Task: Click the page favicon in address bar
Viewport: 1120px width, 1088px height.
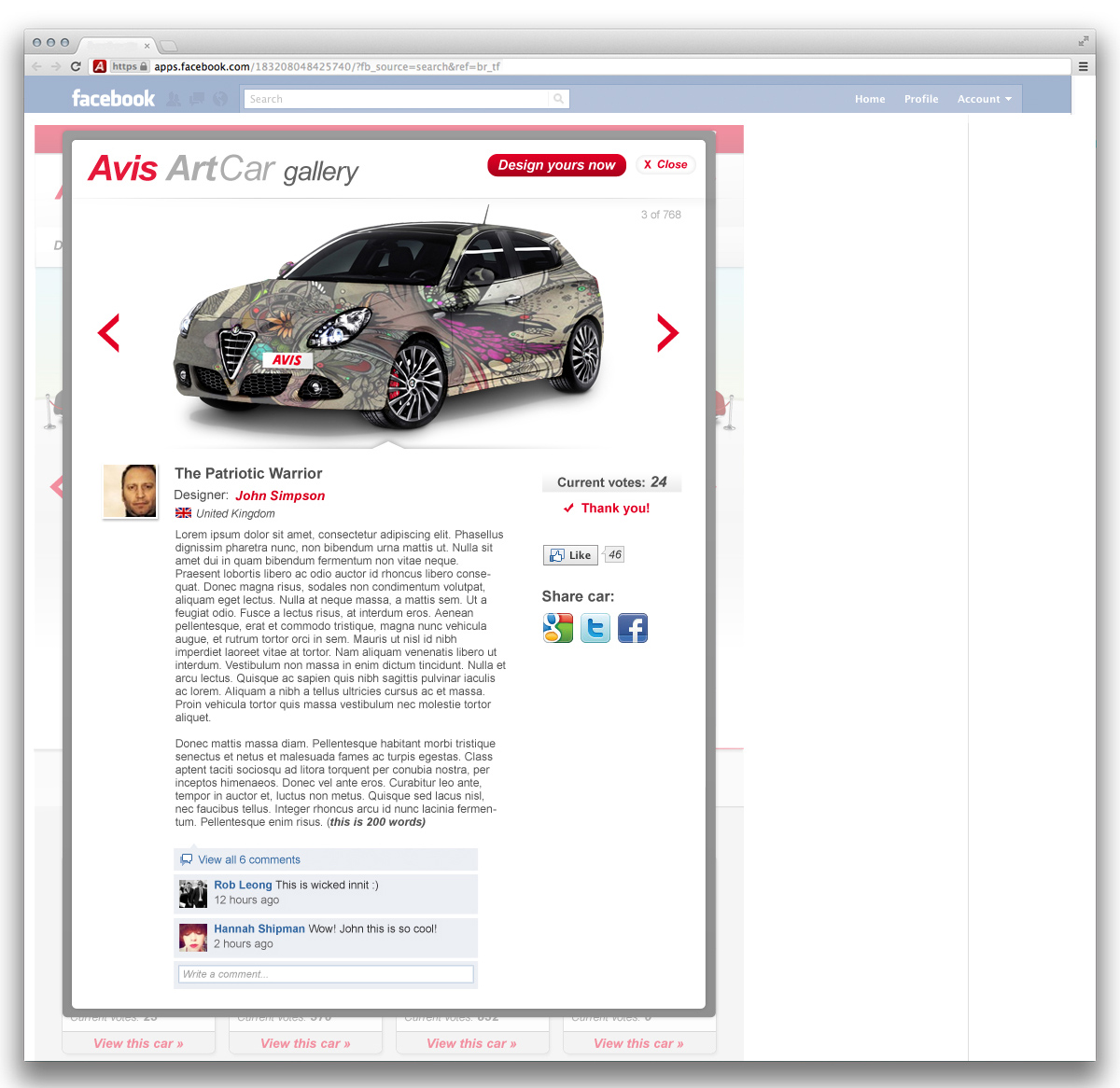Action: (x=100, y=66)
